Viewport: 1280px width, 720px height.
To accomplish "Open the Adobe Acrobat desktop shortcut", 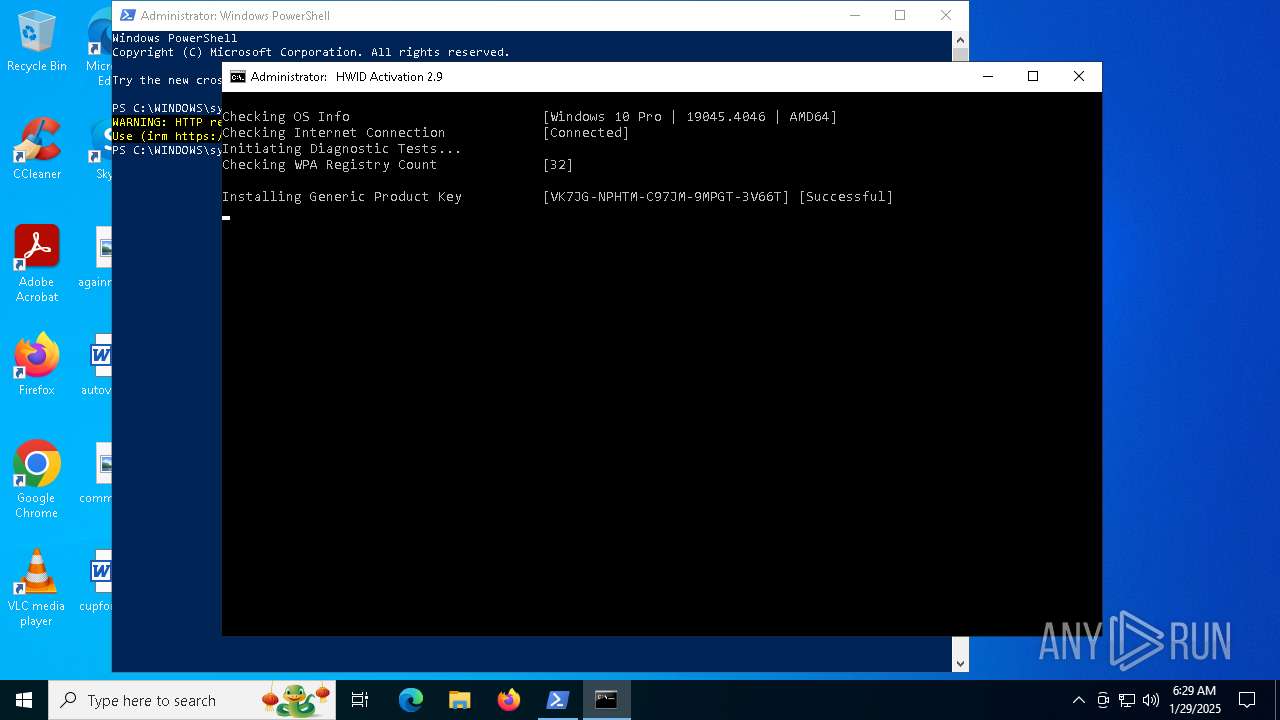I will (x=37, y=264).
